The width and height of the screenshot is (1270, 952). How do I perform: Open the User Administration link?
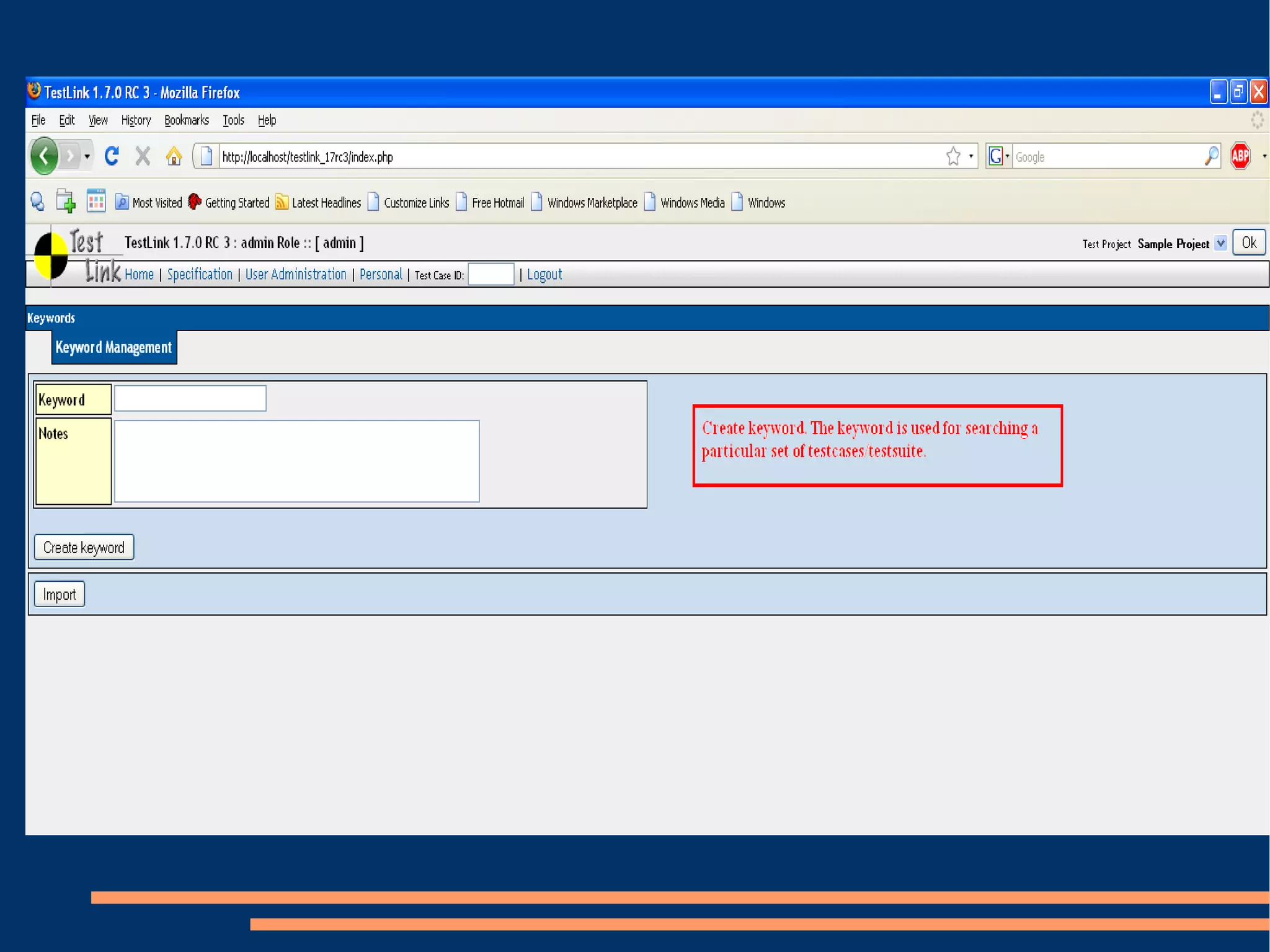[296, 274]
